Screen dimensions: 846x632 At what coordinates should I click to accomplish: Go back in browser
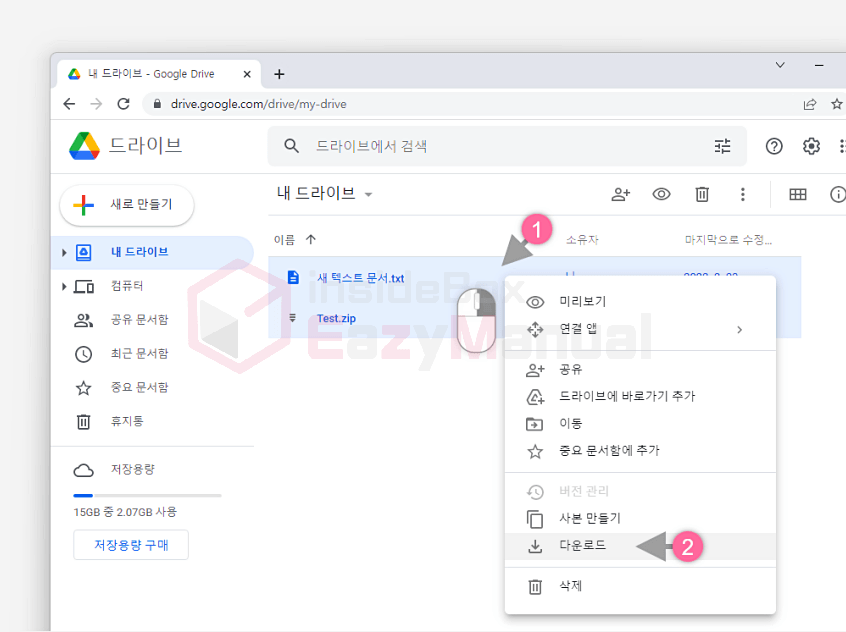[69, 104]
